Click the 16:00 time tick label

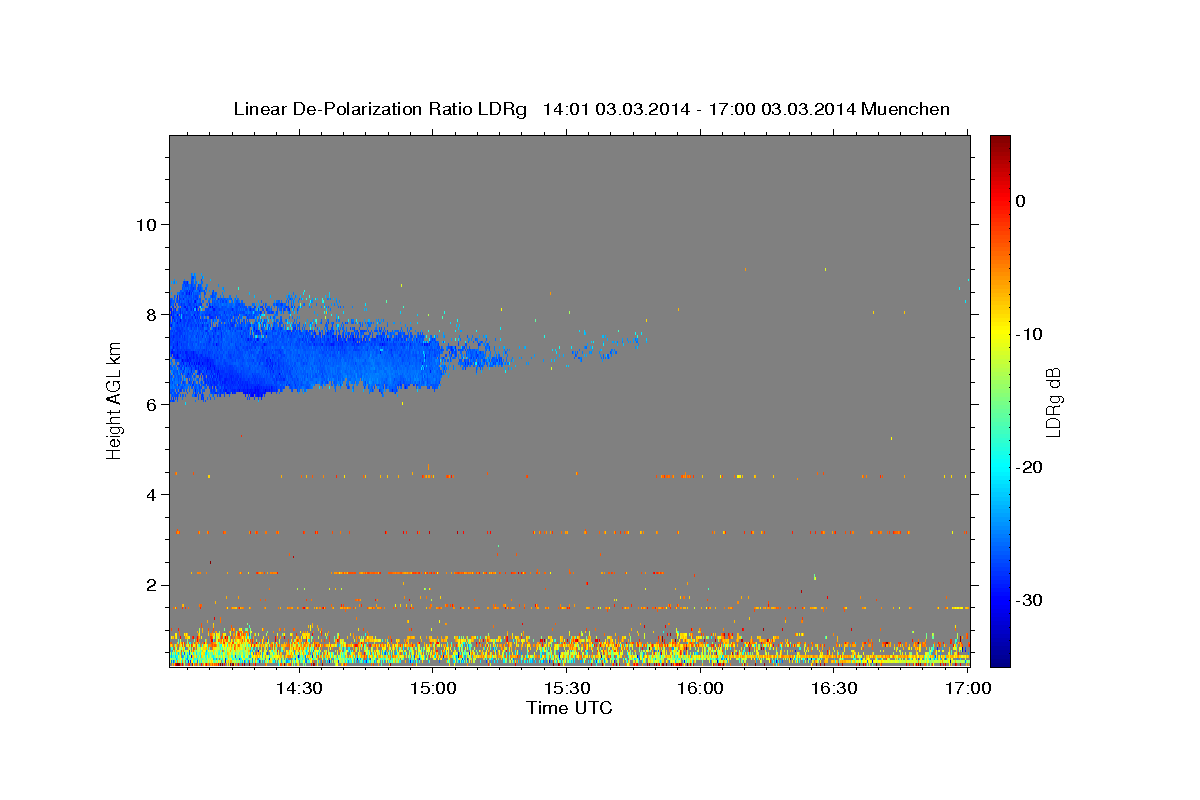(x=700, y=688)
